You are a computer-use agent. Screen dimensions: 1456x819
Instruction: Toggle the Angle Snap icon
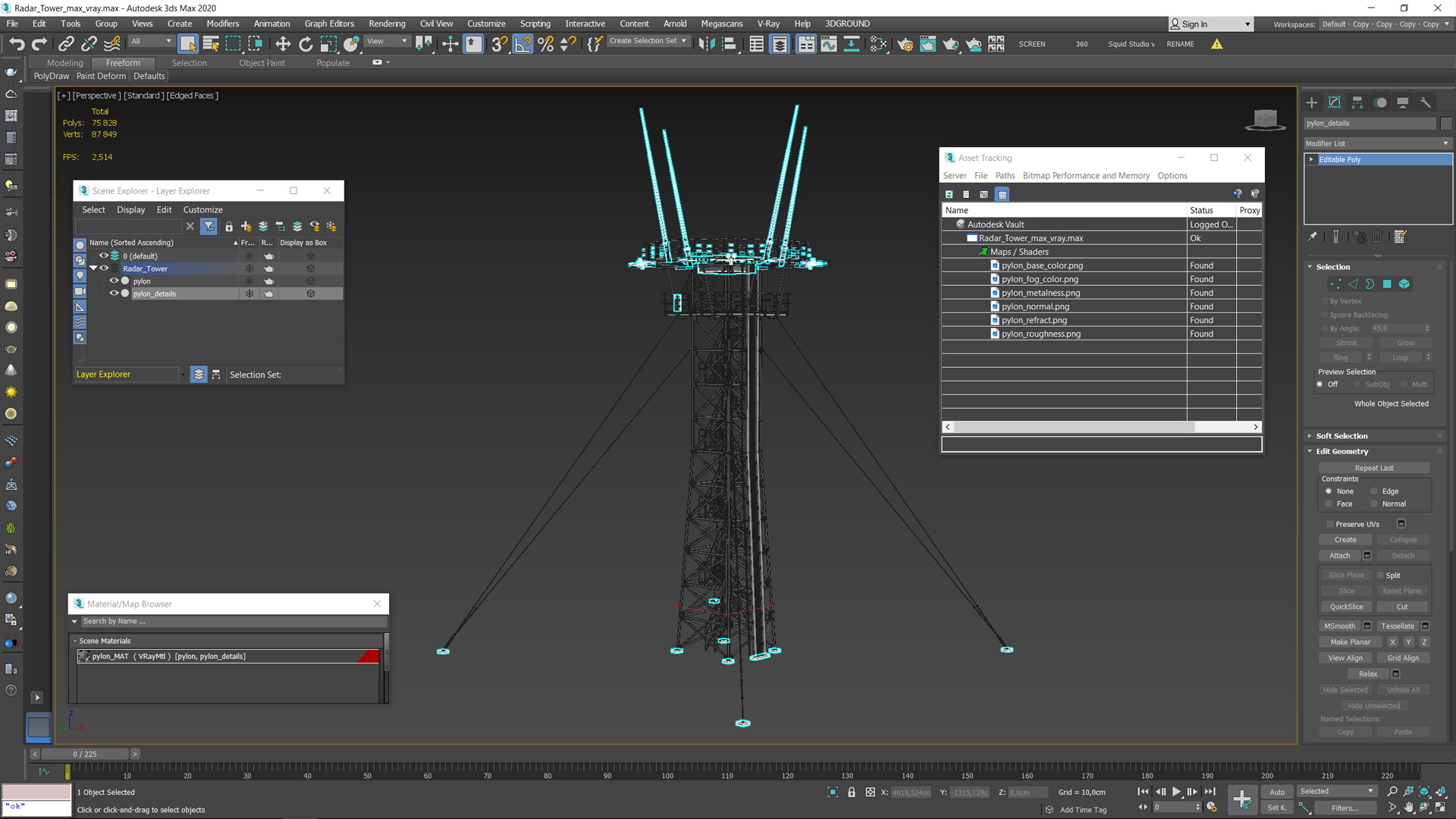pyautogui.click(x=522, y=44)
